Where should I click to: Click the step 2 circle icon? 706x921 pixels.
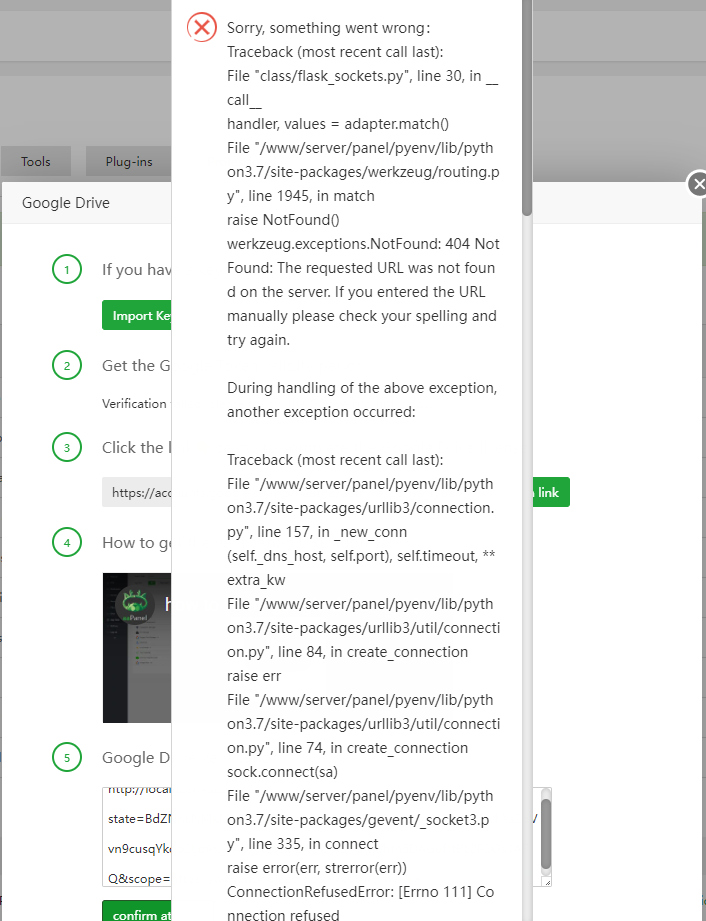[x=67, y=366]
